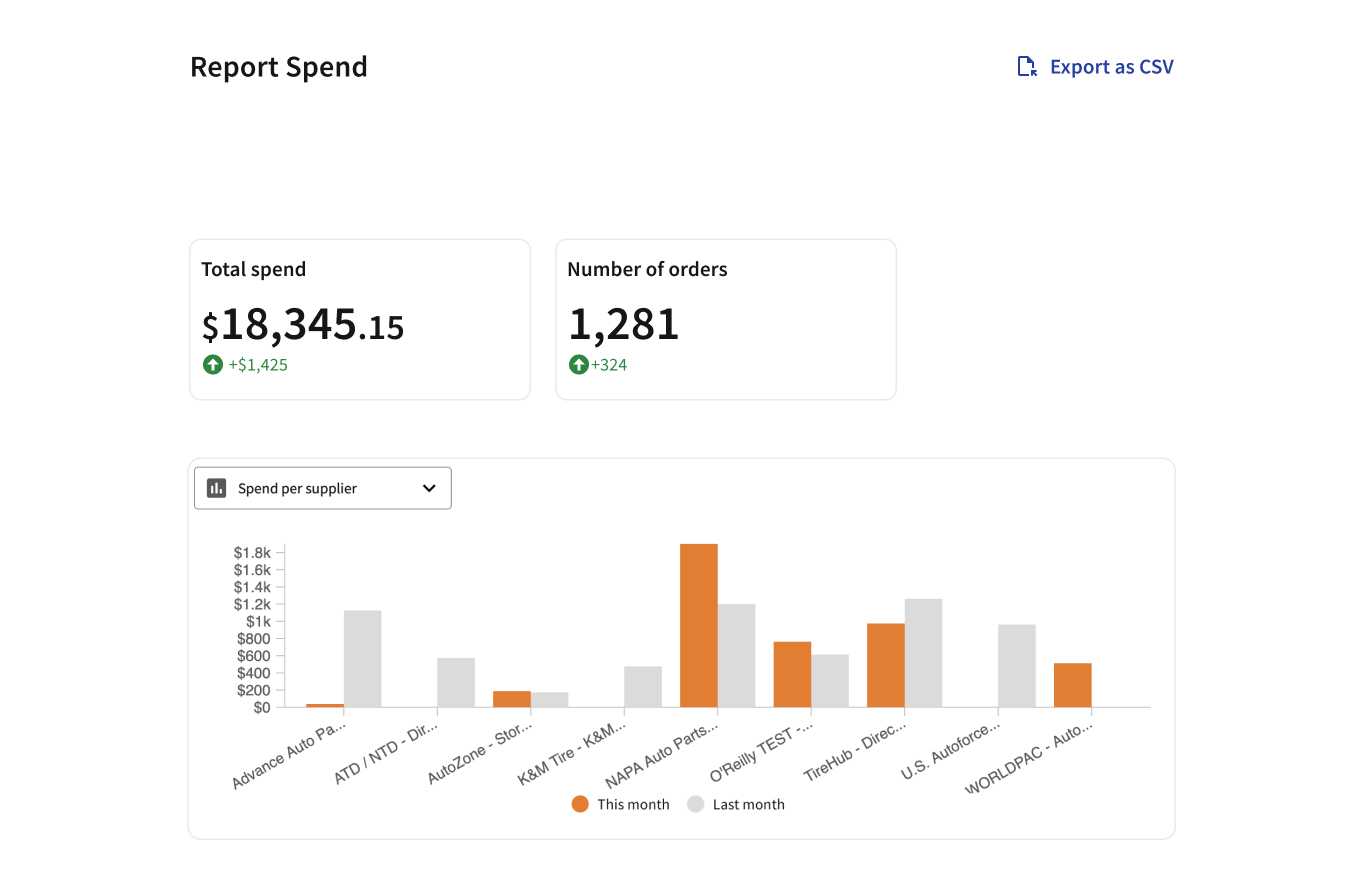Screen dimensions: 1364x875
Task: Click the gray U.S. Autoforce bar
Action: 1017,666
